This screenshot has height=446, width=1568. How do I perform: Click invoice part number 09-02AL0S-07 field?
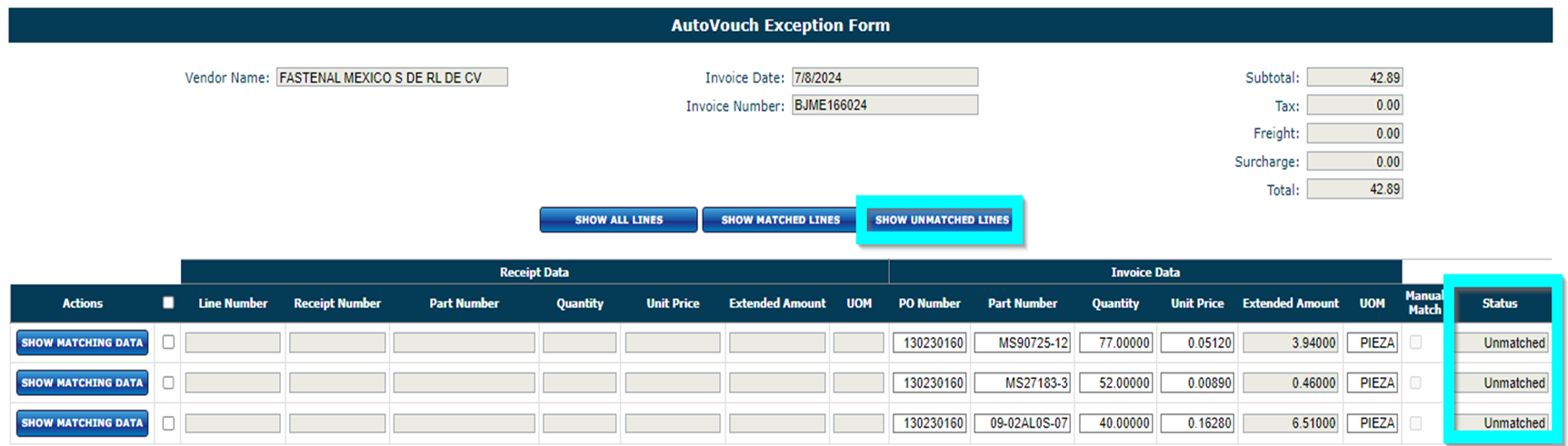coord(1022,422)
